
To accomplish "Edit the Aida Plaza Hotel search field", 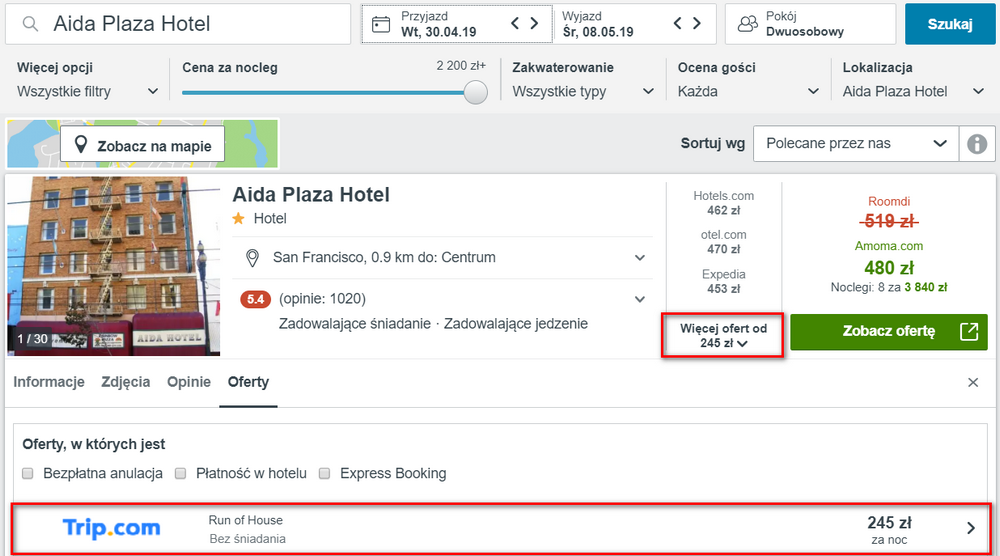I will click(x=178, y=24).
